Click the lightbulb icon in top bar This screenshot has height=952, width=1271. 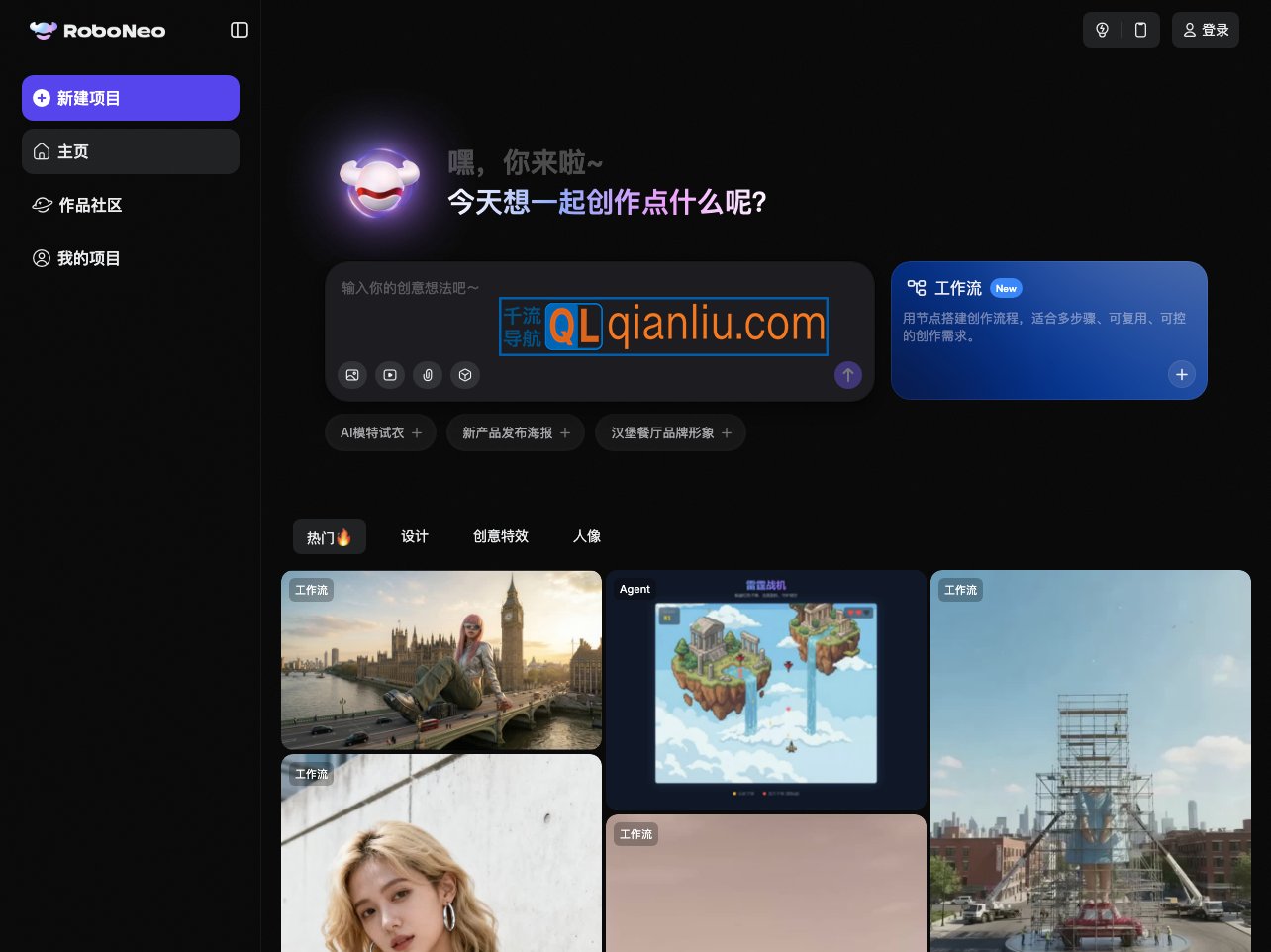coord(1102,30)
